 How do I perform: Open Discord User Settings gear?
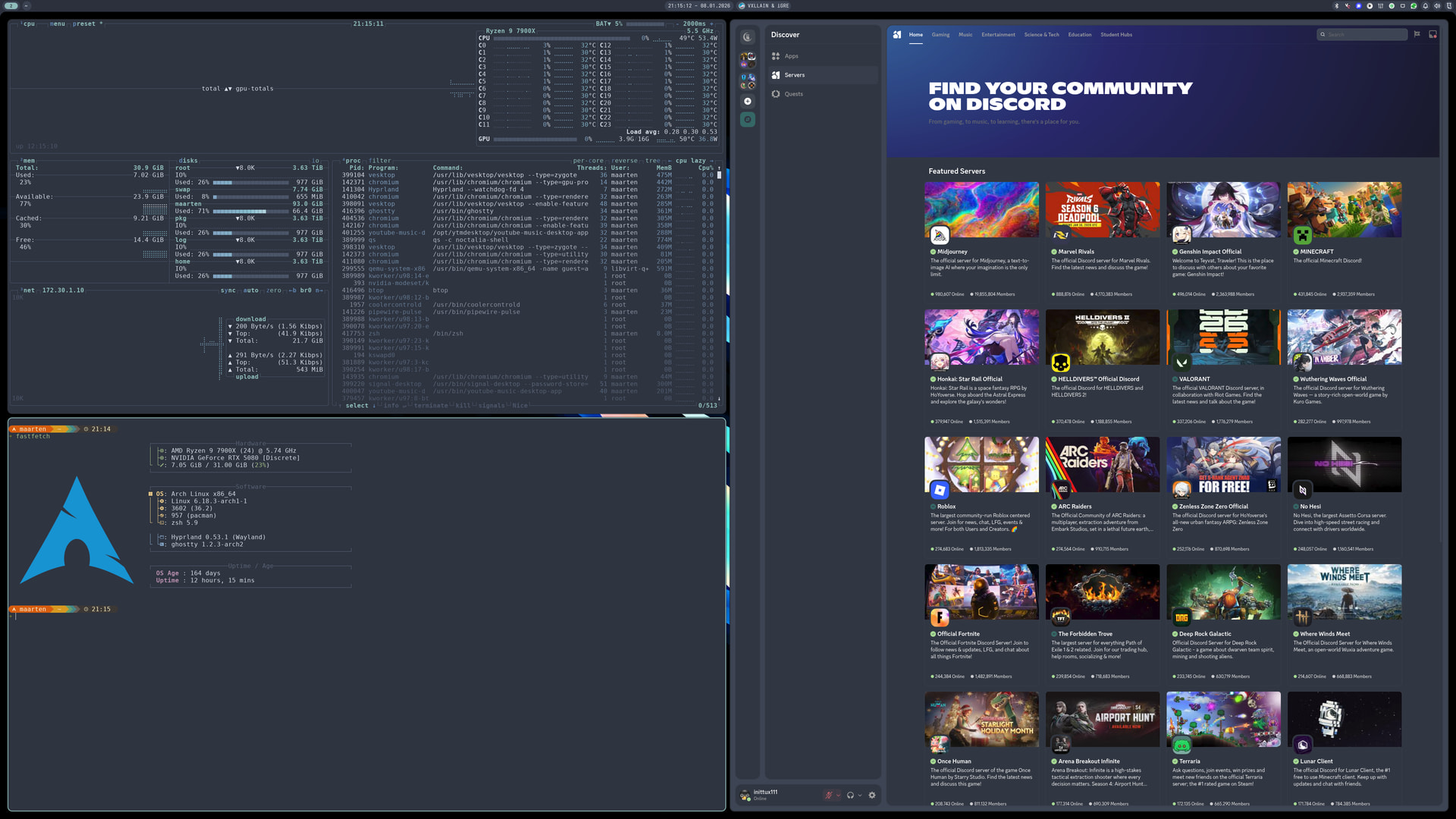point(872,795)
